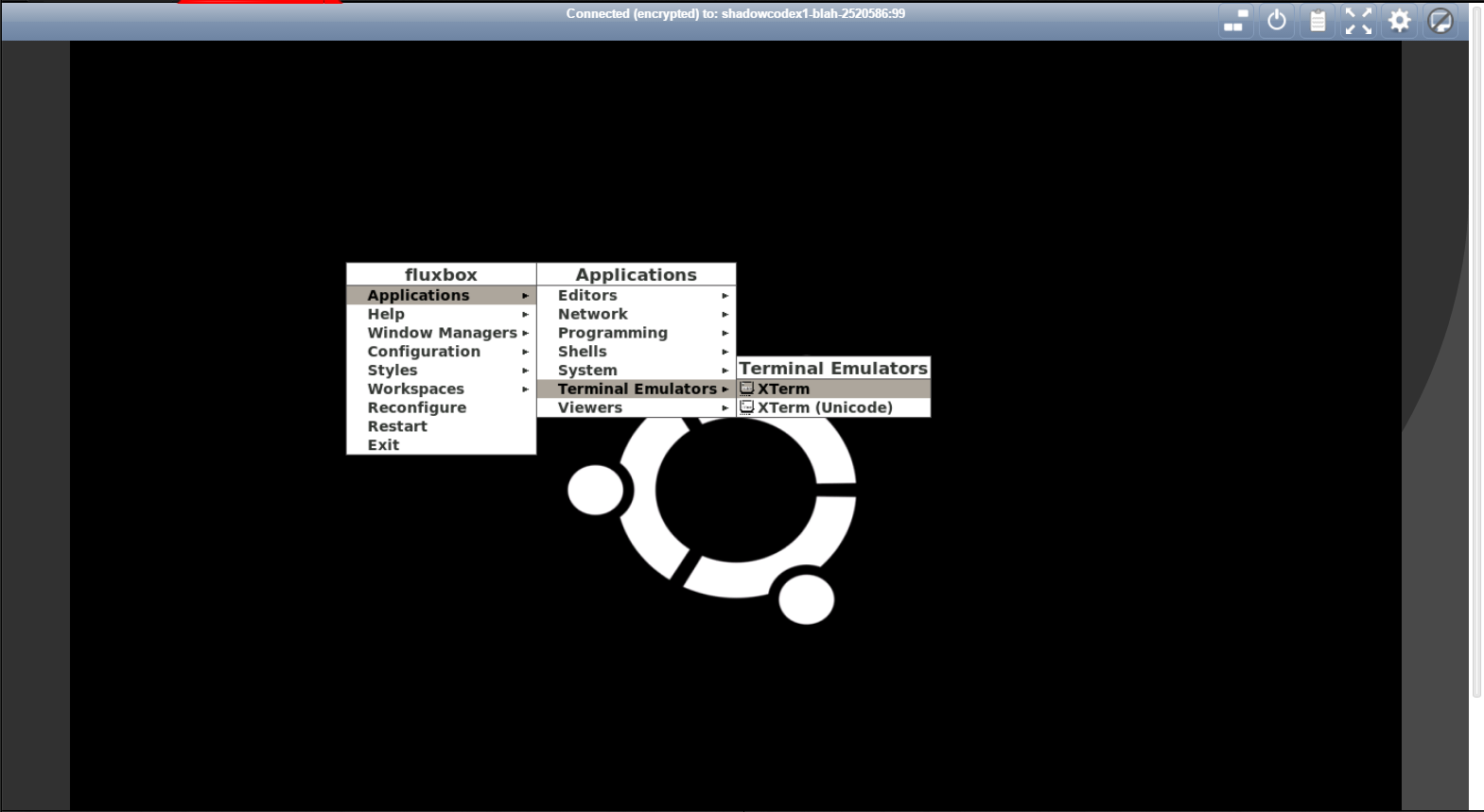Expand the arrow next to Applications

(x=526, y=296)
